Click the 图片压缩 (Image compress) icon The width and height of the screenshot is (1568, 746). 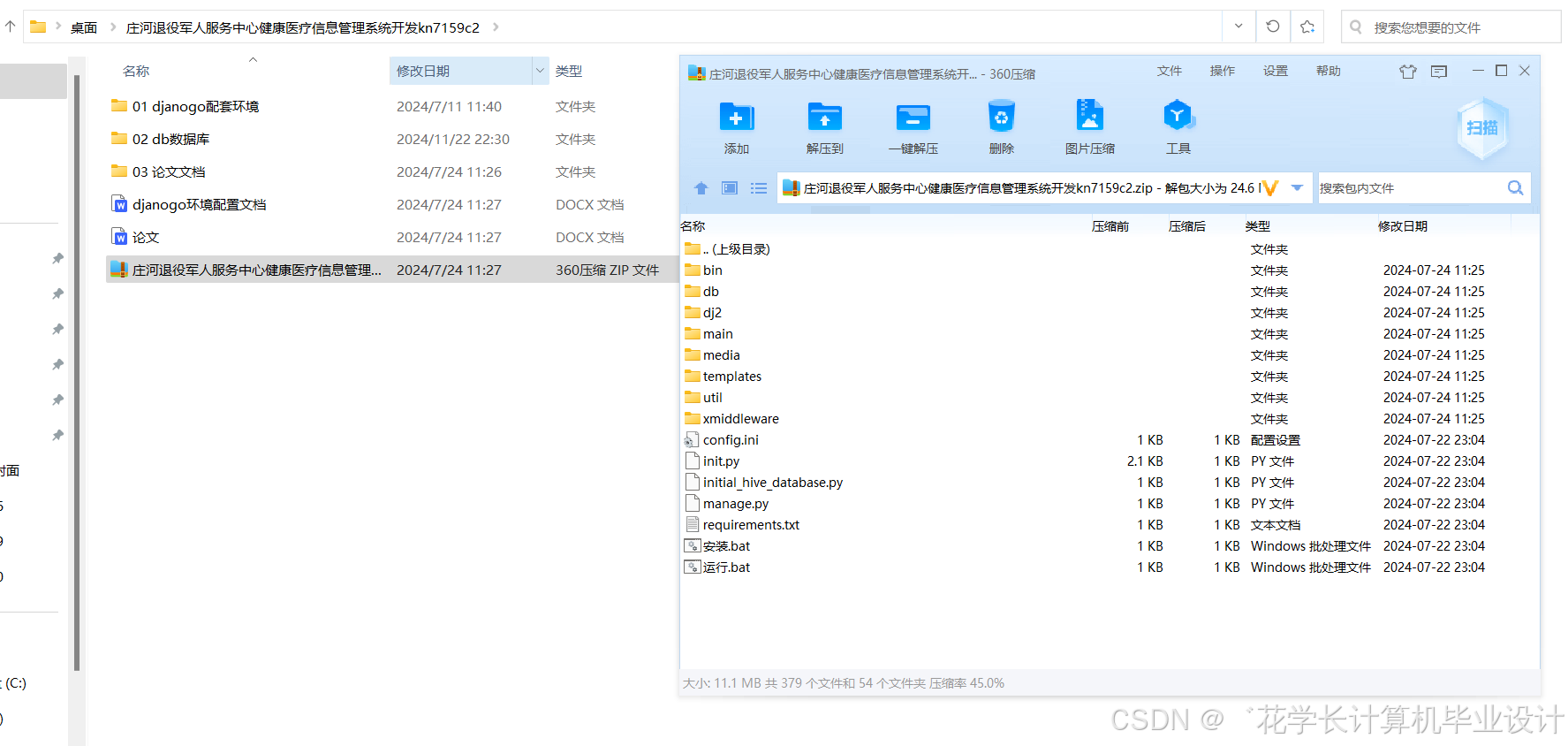(1089, 116)
